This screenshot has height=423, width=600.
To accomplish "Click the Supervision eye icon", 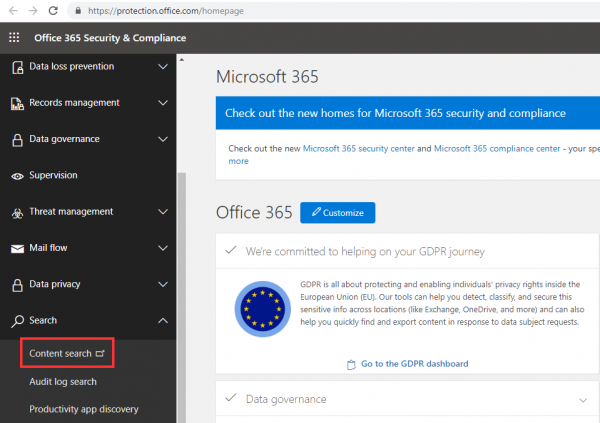I will coord(17,176).
